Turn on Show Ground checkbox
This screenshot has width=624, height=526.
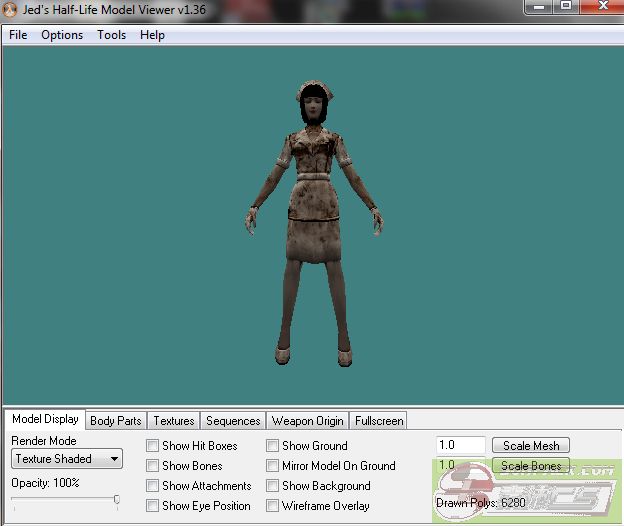(273, 446)
